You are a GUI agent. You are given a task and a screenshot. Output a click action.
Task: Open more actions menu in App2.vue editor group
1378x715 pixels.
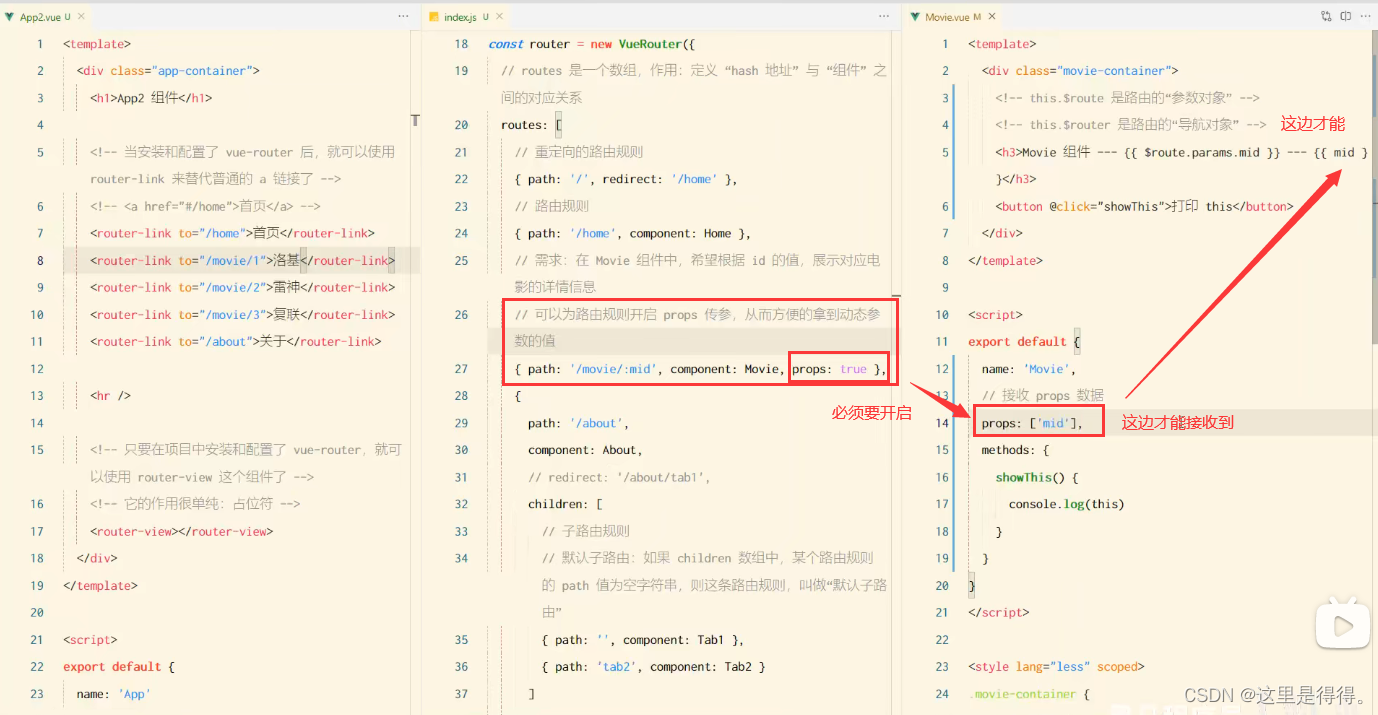pyautogui.click(x=403, y=16)
